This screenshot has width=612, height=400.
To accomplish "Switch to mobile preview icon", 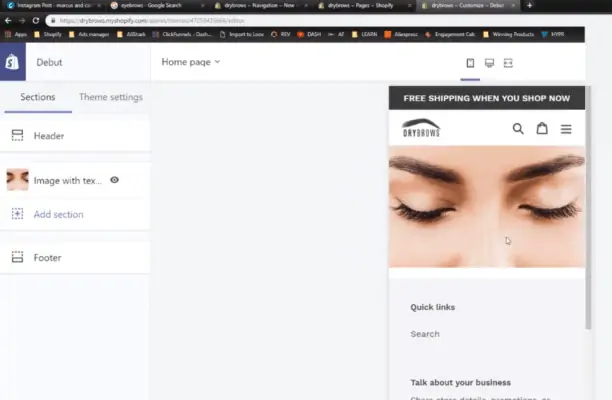I will click(470, 63).
